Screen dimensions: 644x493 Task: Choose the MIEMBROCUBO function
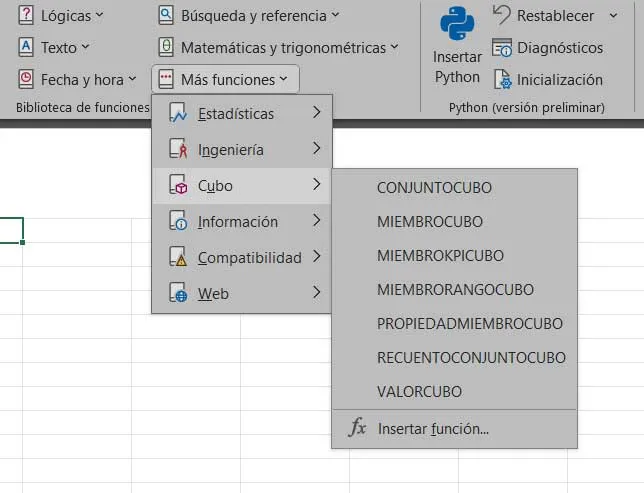tap(454, 222)
